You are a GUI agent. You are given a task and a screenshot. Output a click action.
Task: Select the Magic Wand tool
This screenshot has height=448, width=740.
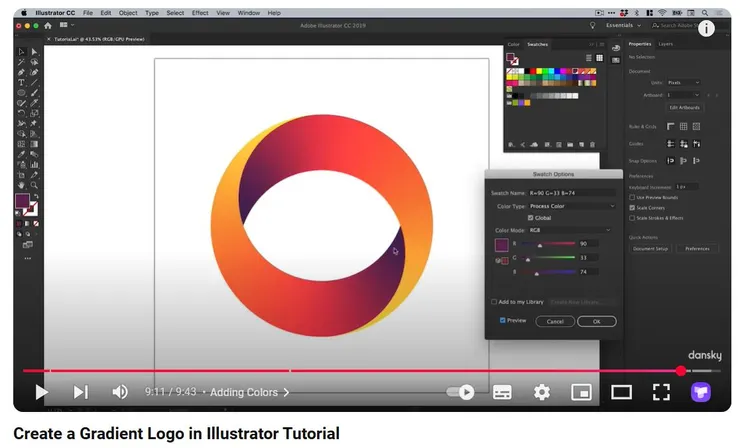coord(21,62)
